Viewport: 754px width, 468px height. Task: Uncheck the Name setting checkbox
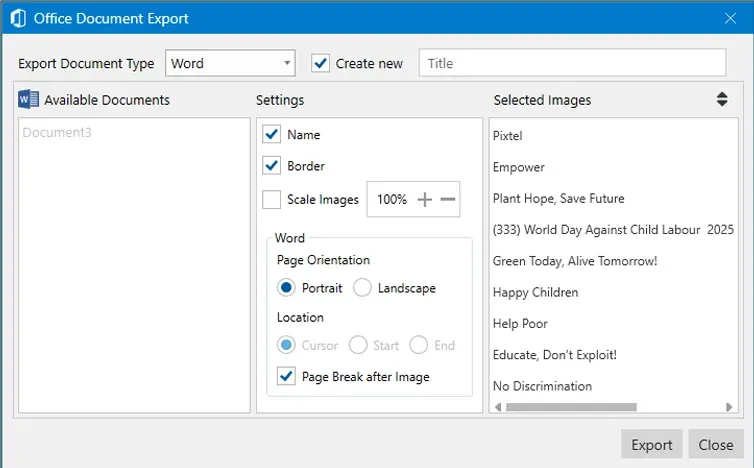[x=272, y=134]
